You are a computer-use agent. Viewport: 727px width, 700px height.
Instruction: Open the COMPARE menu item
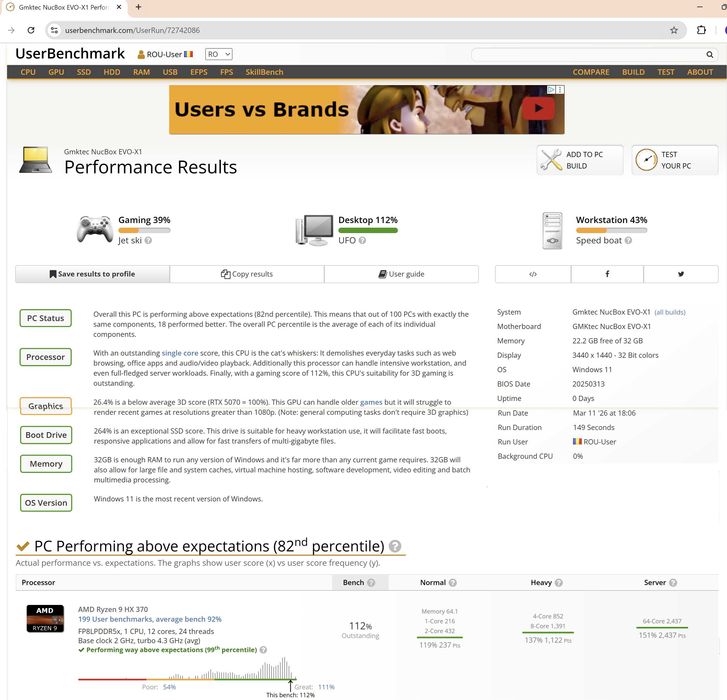pyautogui.click(x=591, y=72)
